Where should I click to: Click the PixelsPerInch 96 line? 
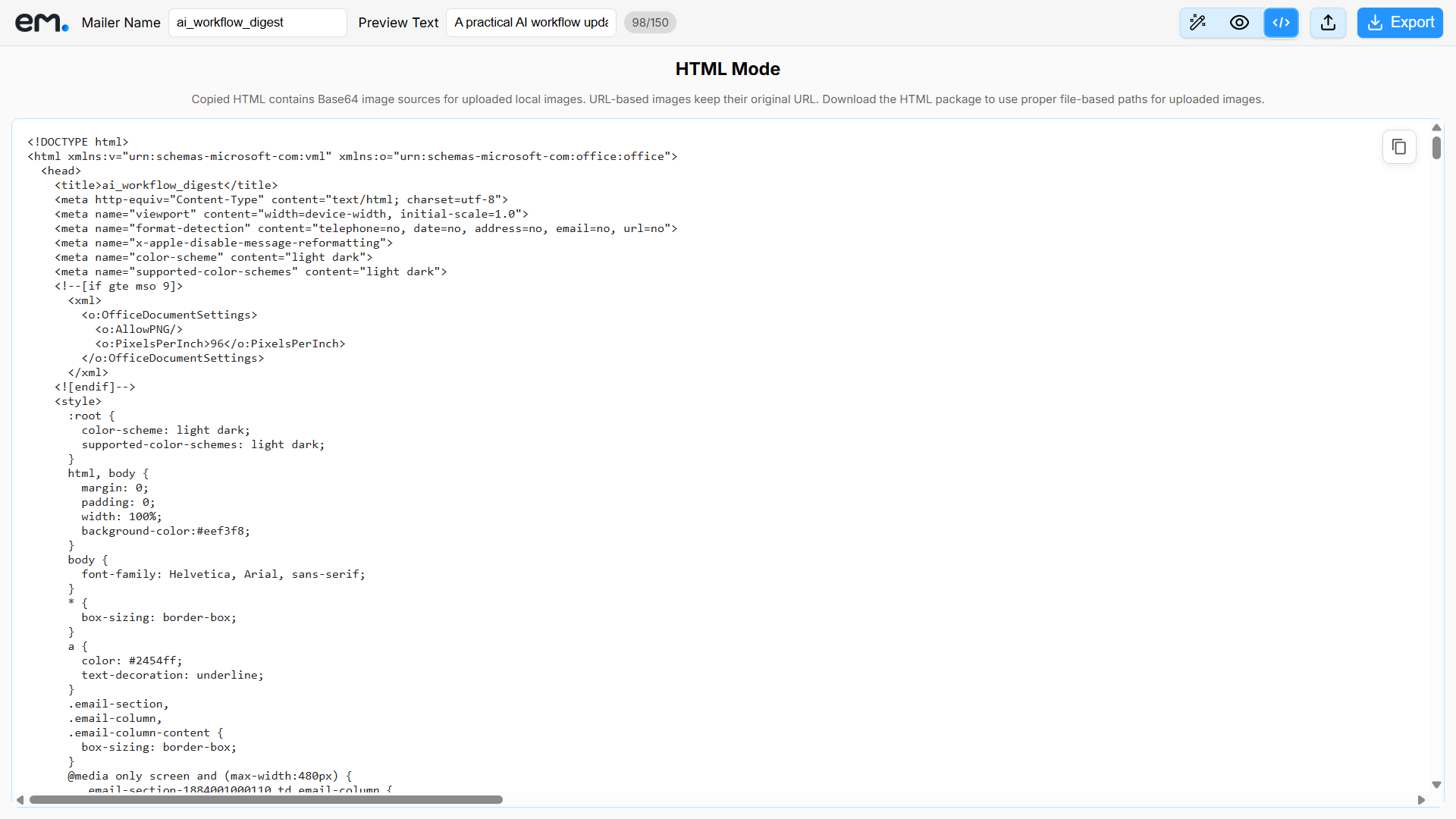coord(220,344)
